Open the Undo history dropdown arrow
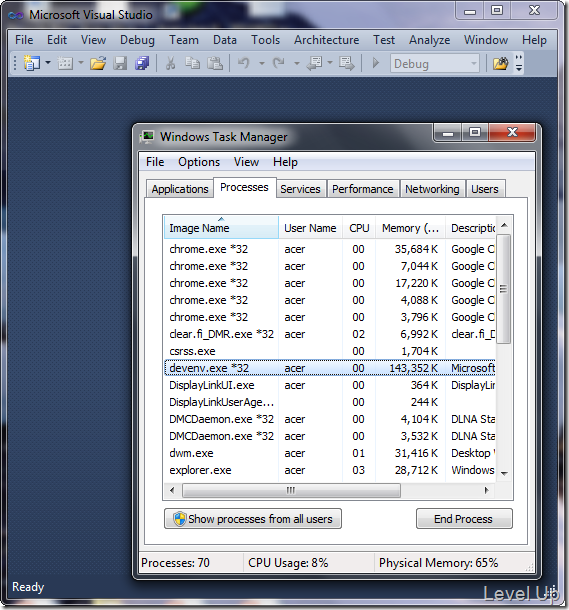 262,63
